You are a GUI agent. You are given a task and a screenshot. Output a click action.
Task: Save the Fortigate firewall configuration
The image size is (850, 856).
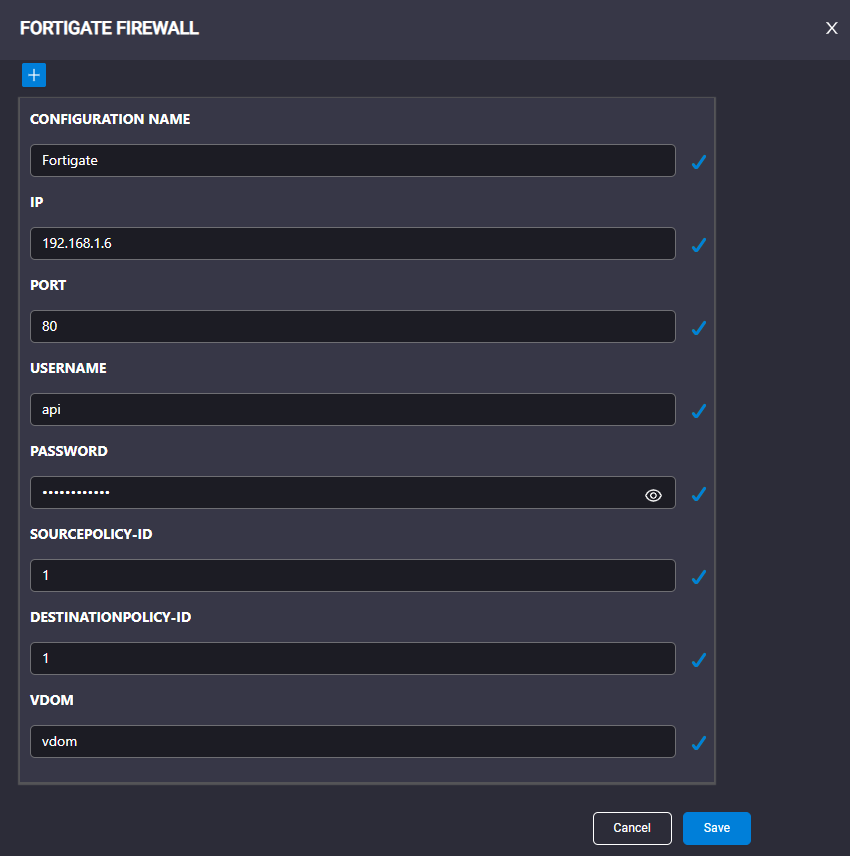point(717,828)
